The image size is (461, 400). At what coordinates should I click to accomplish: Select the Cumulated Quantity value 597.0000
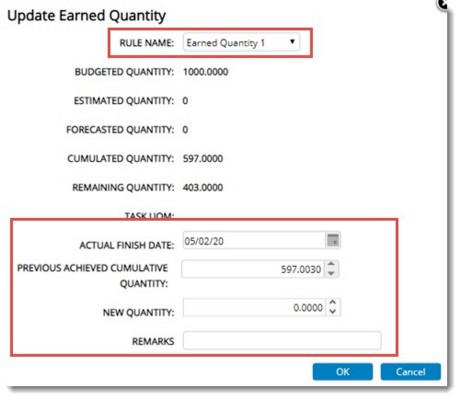coord(203,158)
